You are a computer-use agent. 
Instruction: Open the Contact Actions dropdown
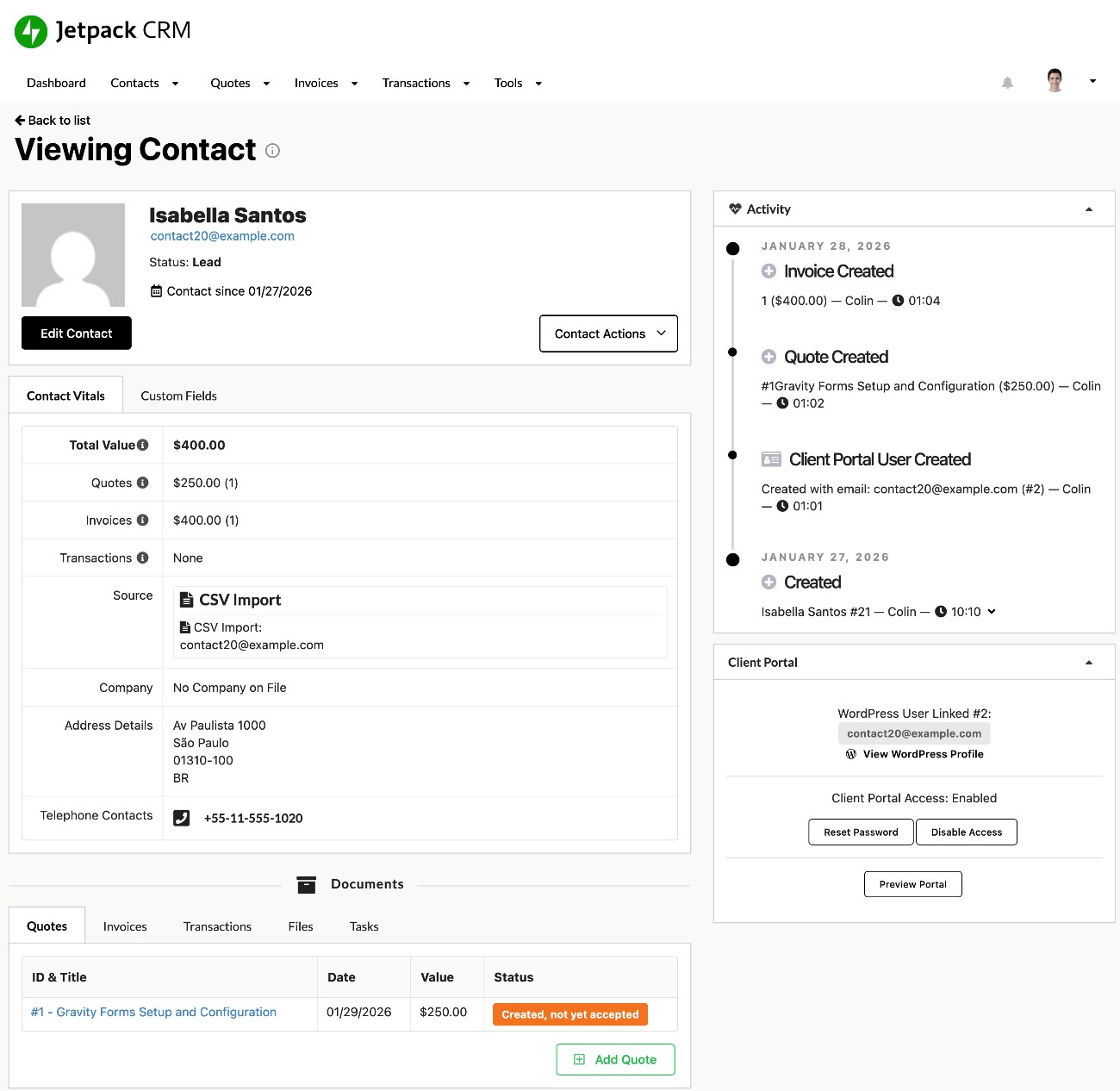point(608,334)
